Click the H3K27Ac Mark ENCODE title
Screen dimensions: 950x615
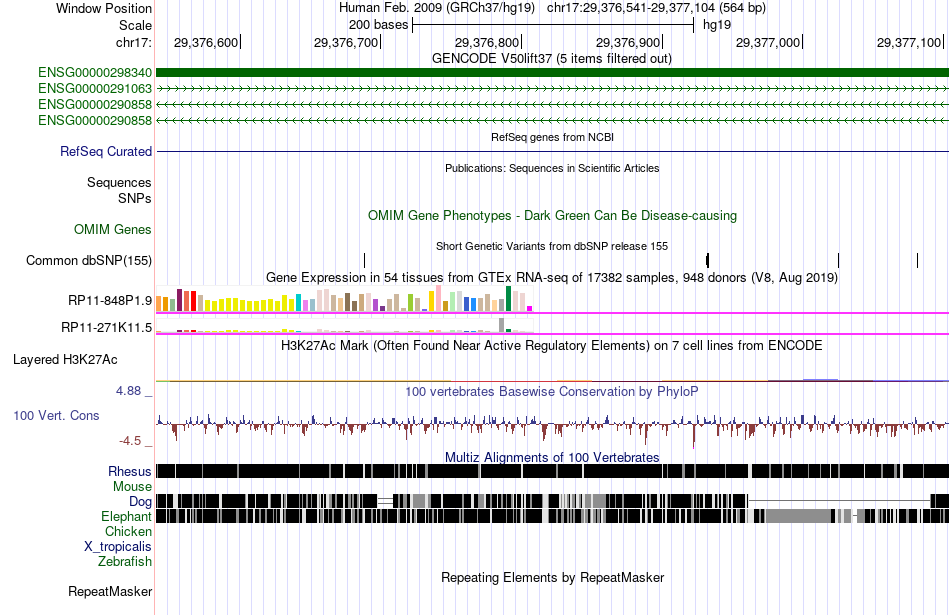coord(551,346)
